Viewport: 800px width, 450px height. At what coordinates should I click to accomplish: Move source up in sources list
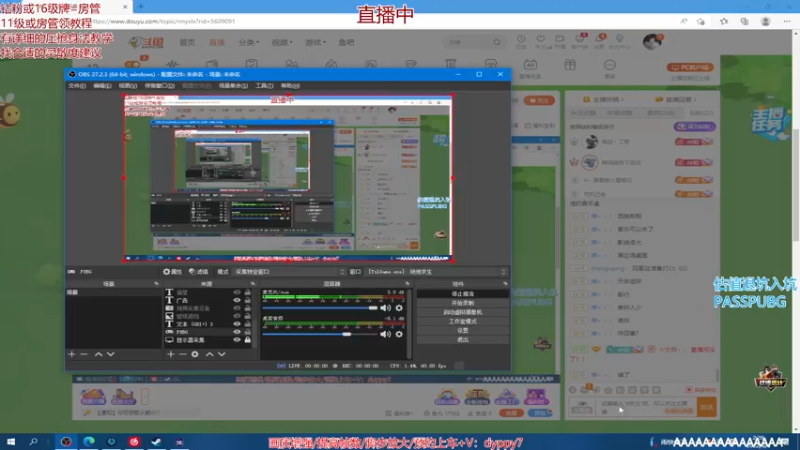tap(210, 354)
